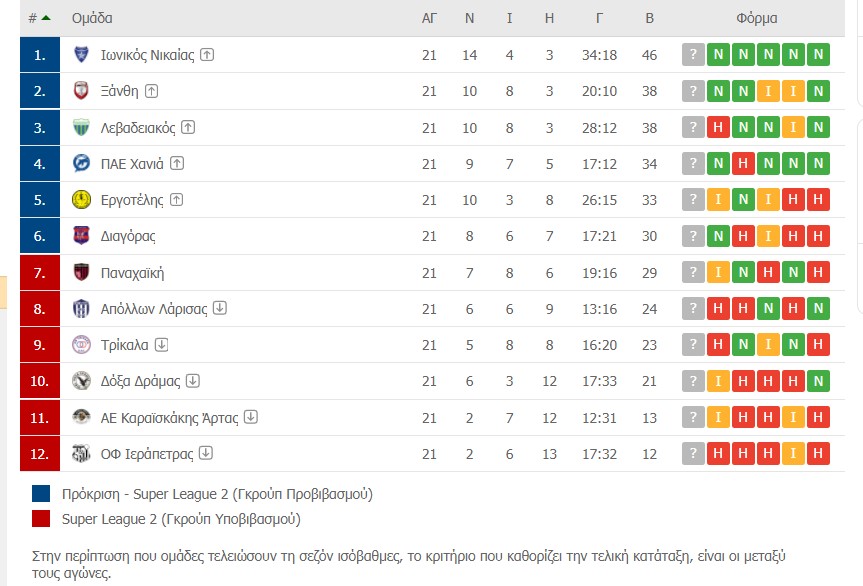Screen dimensions: 863x586
Task: Sort table by Γ goals column
Action: coord(599,18)
